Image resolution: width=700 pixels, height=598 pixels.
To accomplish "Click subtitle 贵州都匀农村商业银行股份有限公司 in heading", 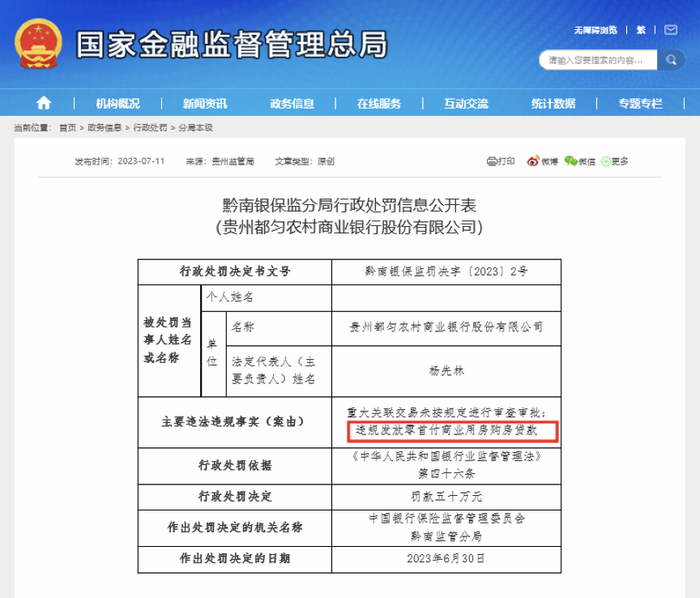I will pyautogui.click(x=350, y=227).
